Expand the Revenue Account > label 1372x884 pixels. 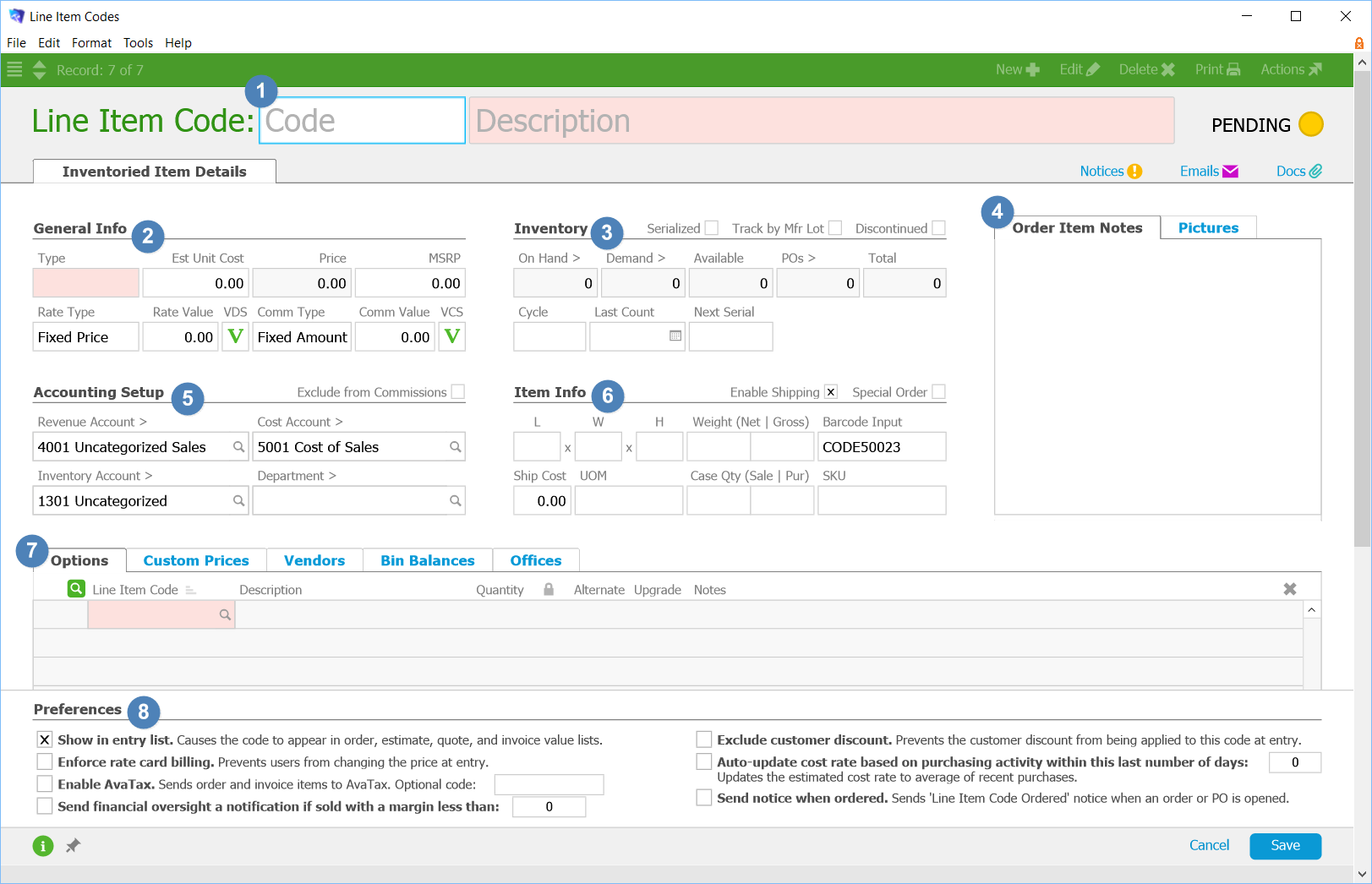pos(92,422)
